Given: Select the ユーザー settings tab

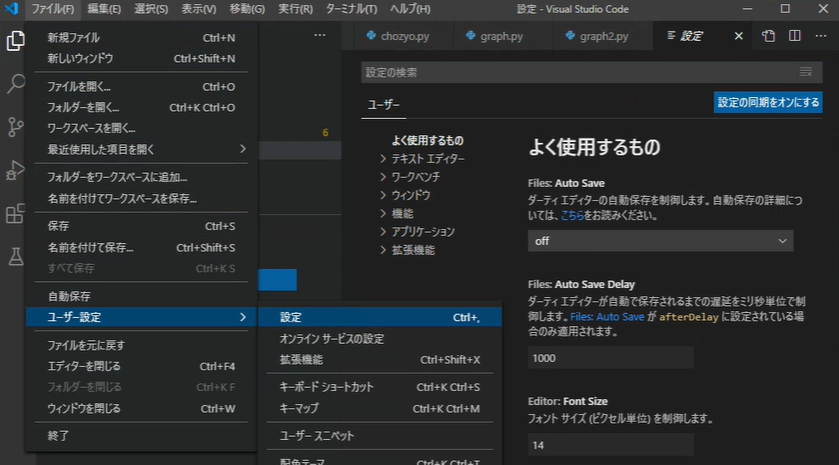Looking at the screenshot, I should [384, 105].
